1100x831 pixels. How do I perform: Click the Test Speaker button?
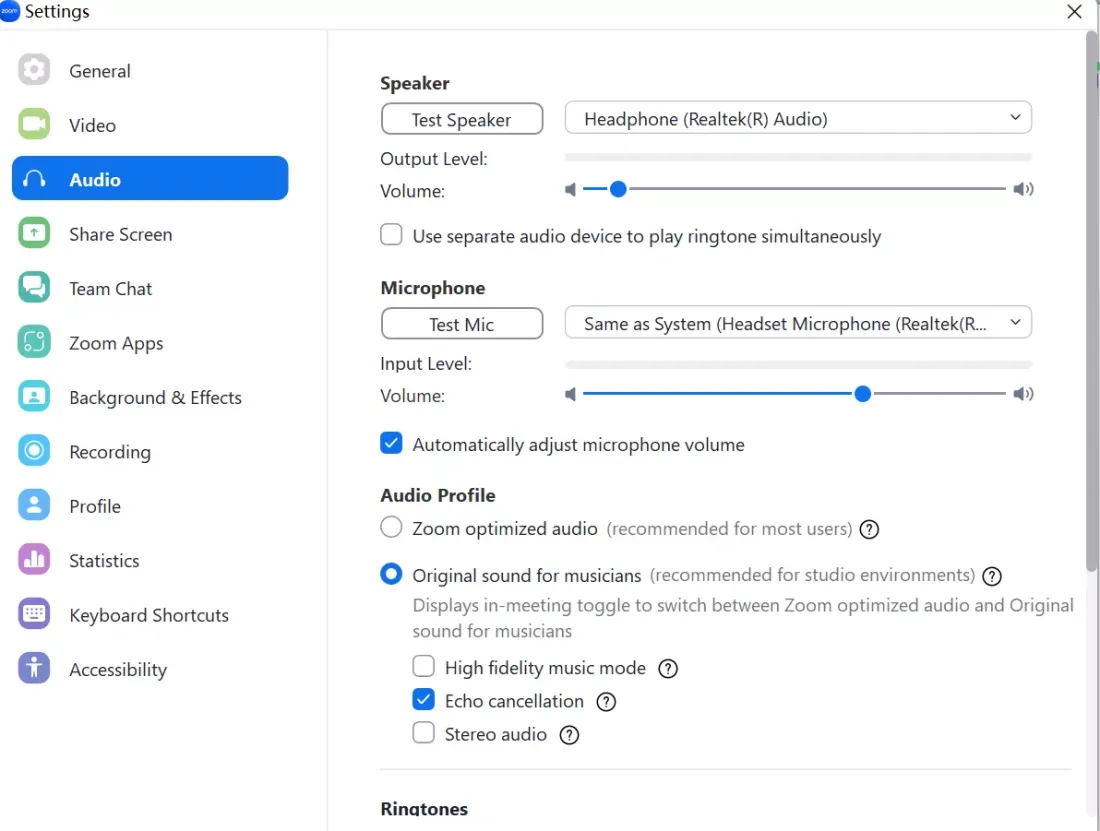click(462, 119)
